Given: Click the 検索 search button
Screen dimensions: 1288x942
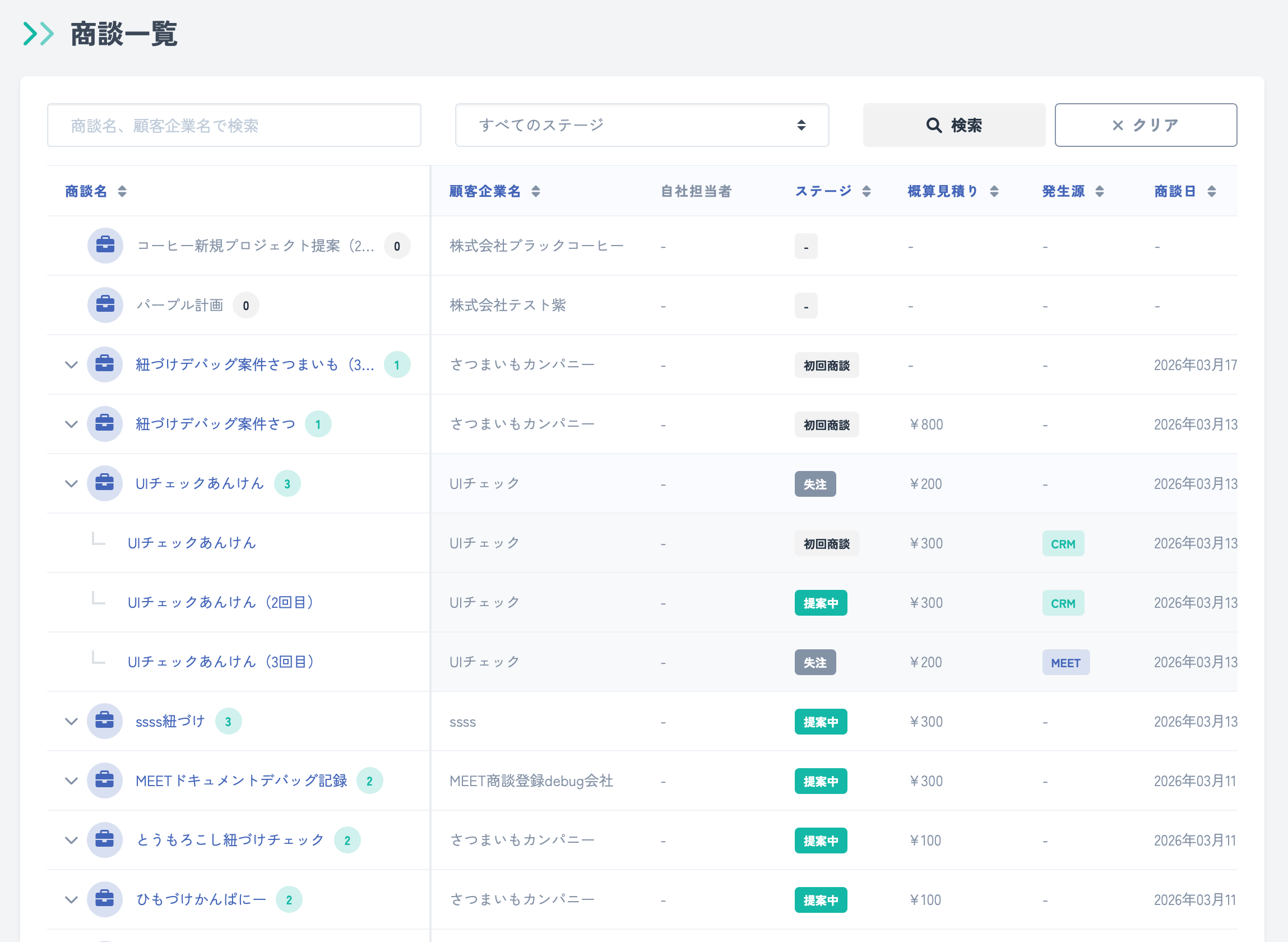Looking at the screenshot, I should tap(954, 125).
